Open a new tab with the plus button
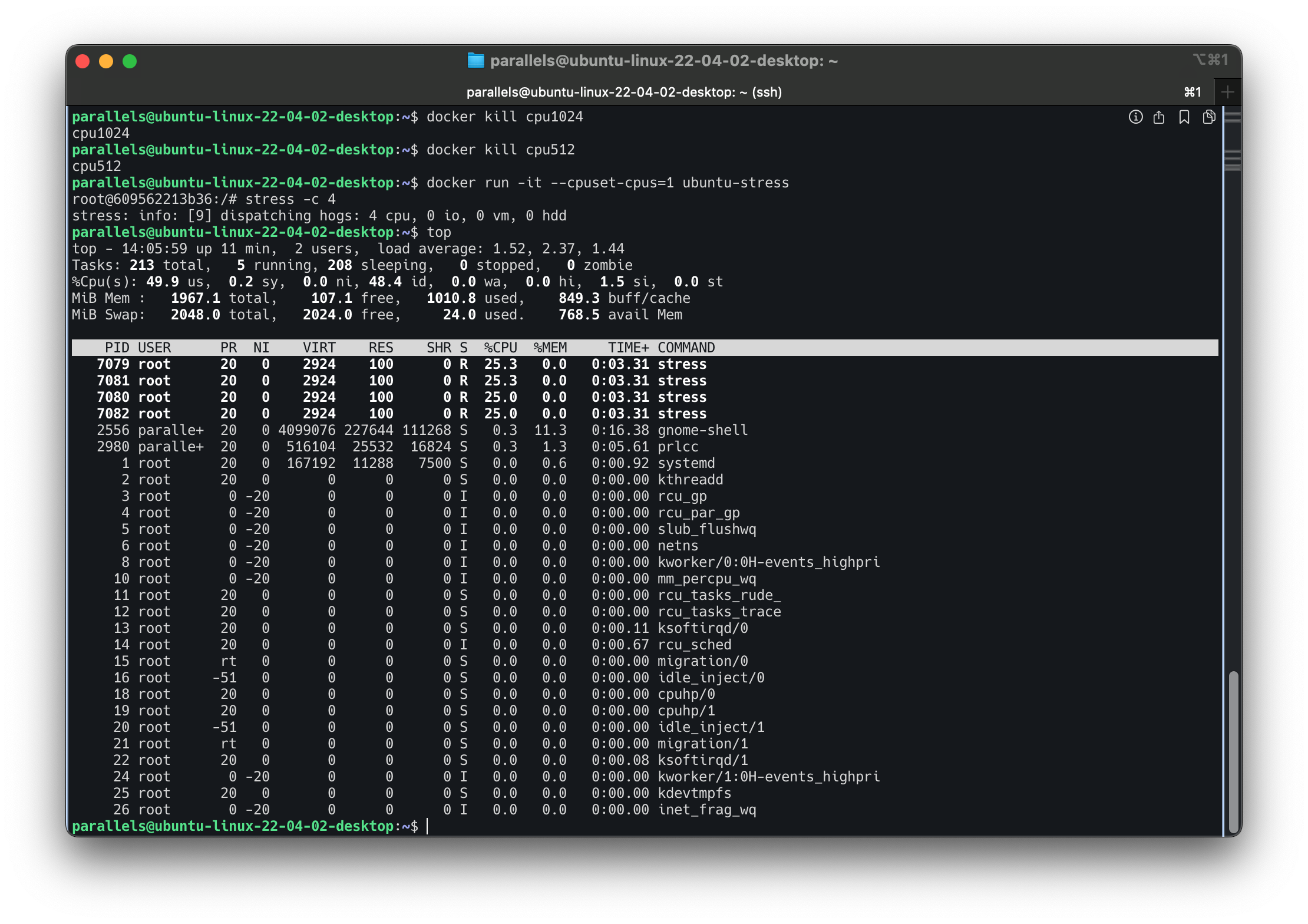1308x924 pixels. (x=1228, y=92)
